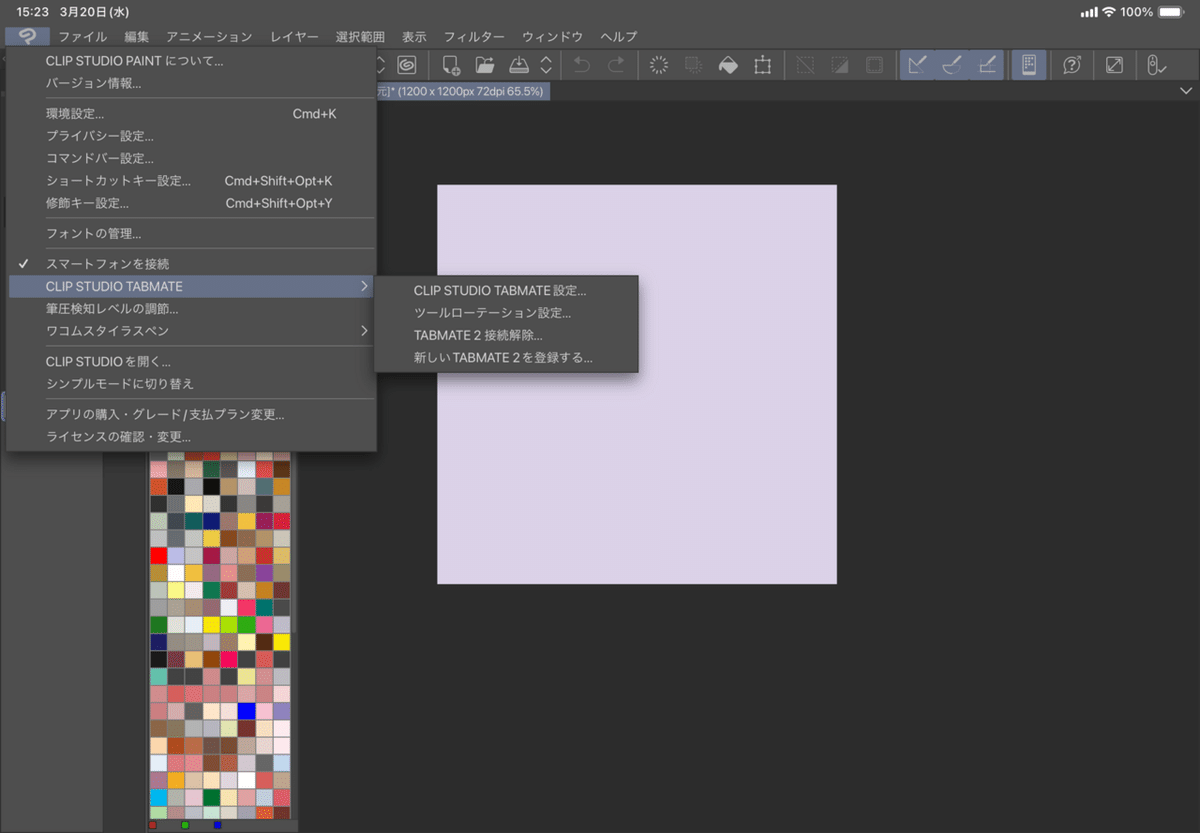This screenshot has height=833, width=1200.
Task: Redo the undone action
Action: [616, 65]
